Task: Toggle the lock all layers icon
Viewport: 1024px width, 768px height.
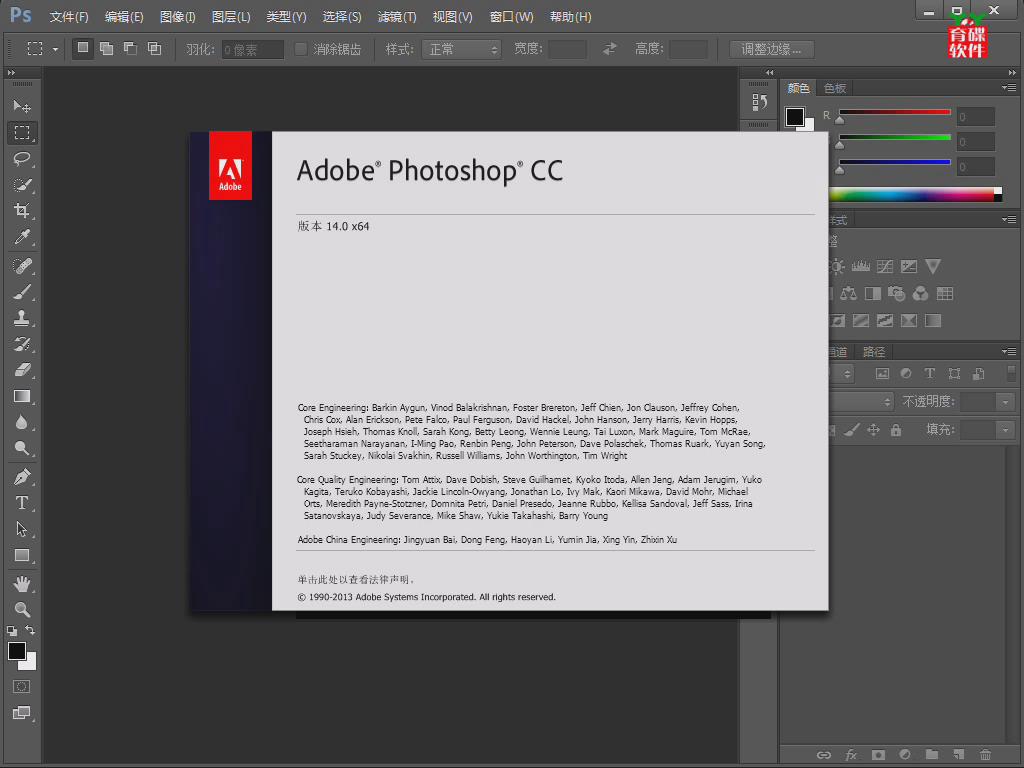Action: click(896, 430)
